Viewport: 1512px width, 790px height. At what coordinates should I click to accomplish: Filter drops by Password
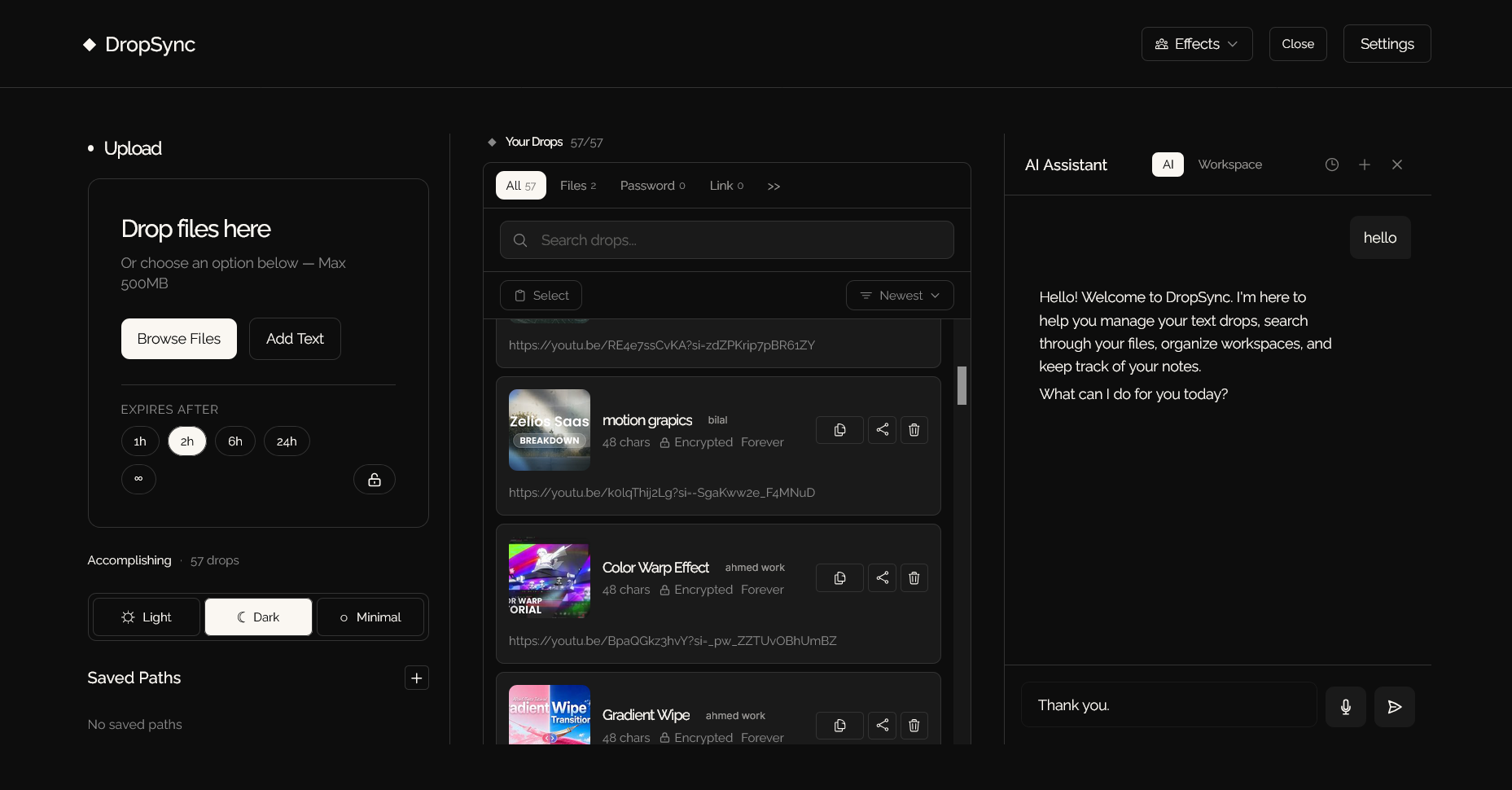(x=653, y=186)
